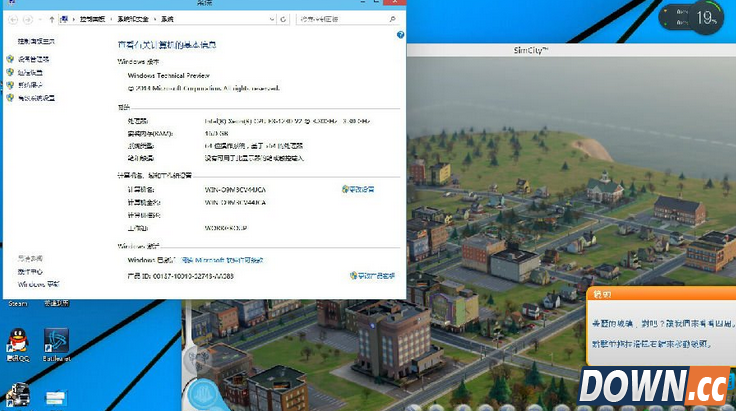This screenshot has height=411, width=736.
Task: Select the 系统 breadcrumb in the address bar
Action: (167, 19)
